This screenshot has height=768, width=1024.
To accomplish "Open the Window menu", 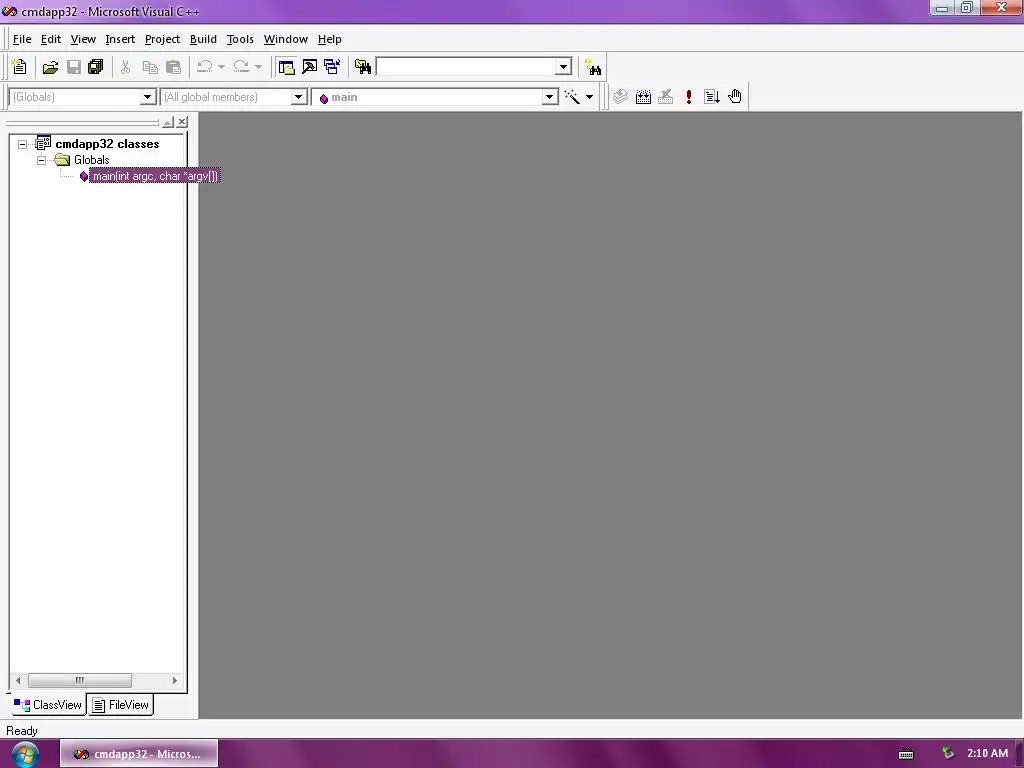I will click(x=285, y=39).
